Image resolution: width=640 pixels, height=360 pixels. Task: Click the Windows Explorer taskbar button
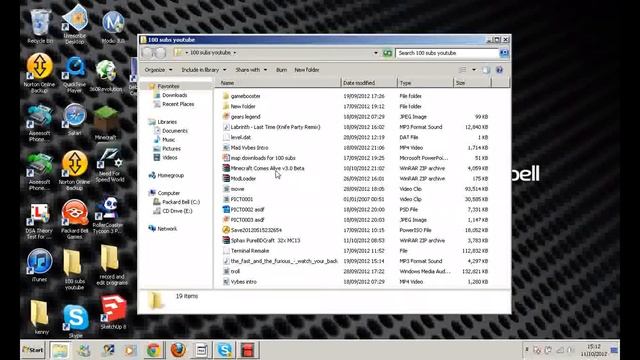coord(60,350)
